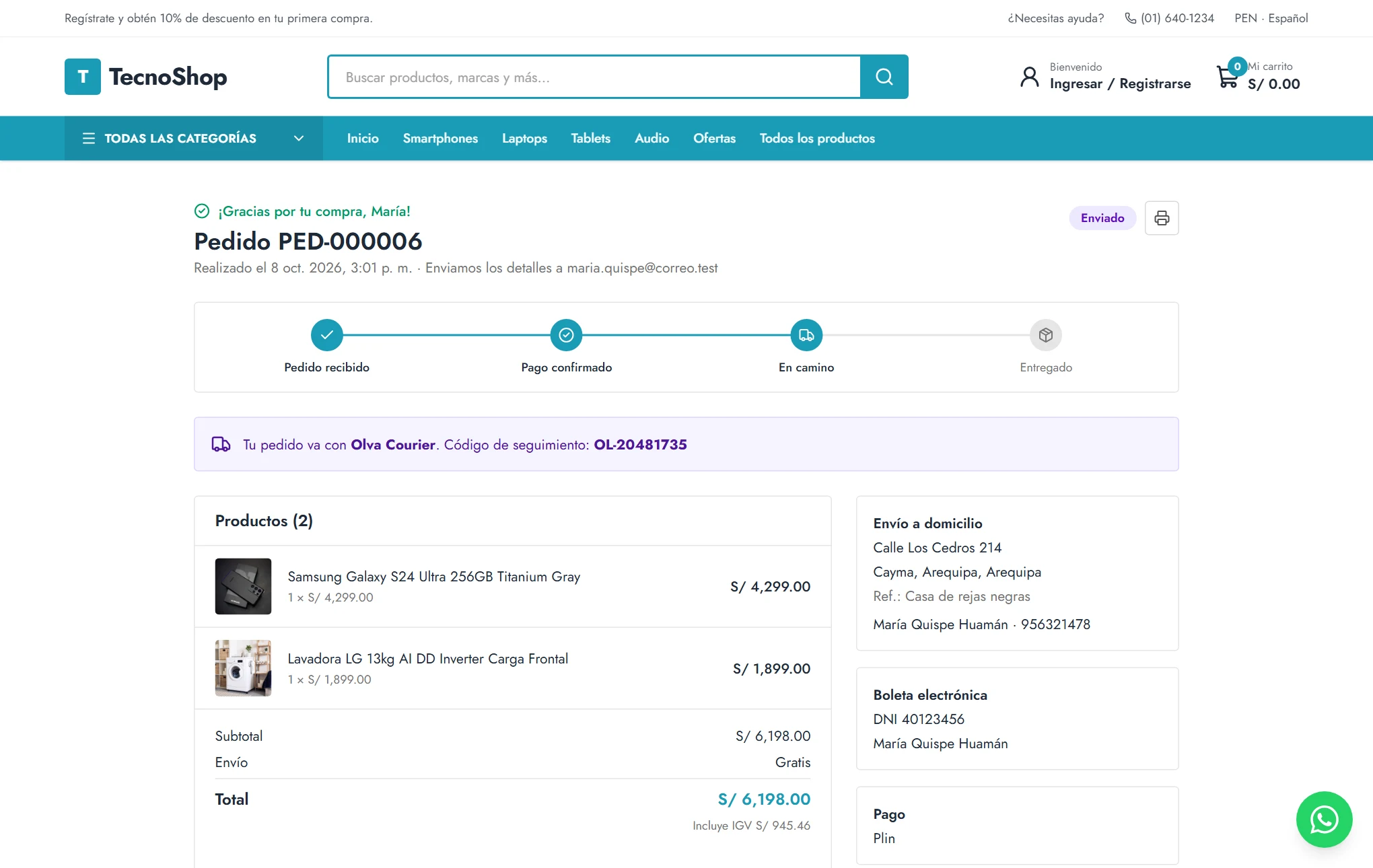Click the search magnifier button
The height and width of the screenshot is (868, 1373).
point(884,77)
